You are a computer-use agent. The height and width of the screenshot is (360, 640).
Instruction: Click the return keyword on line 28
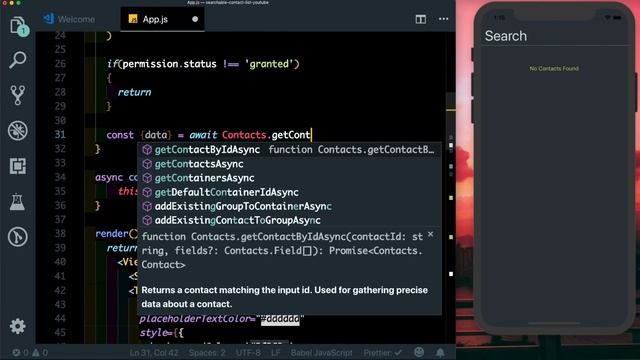click(134, 92)
